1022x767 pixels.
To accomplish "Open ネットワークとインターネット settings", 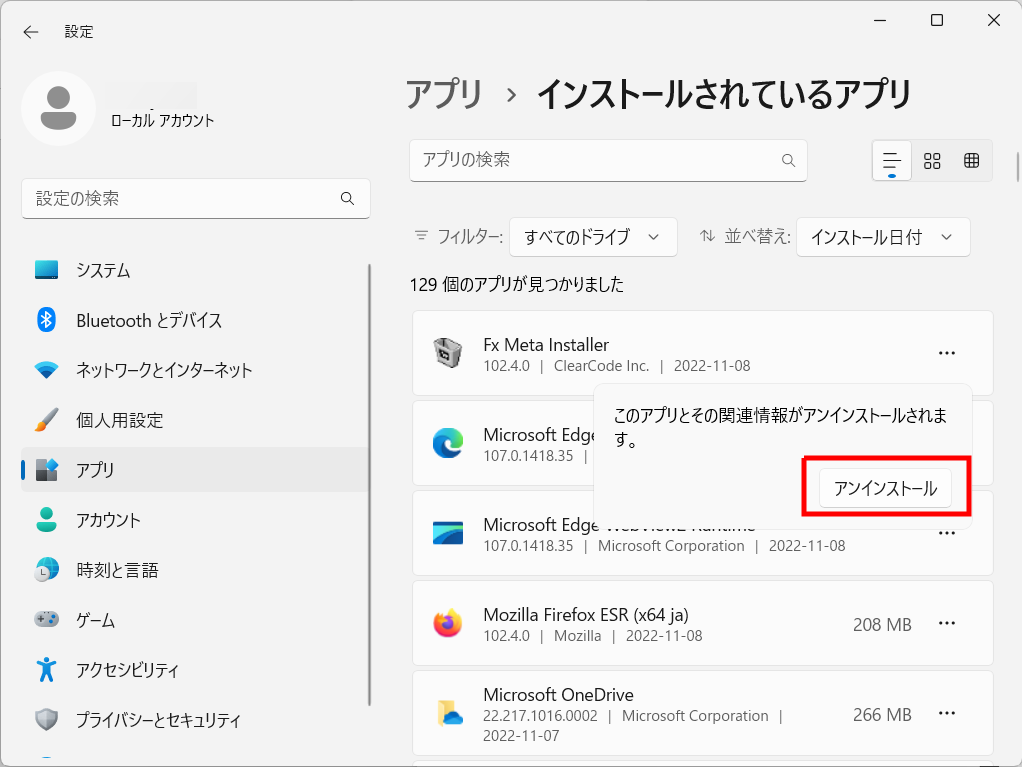I will (x=195, y=370).
